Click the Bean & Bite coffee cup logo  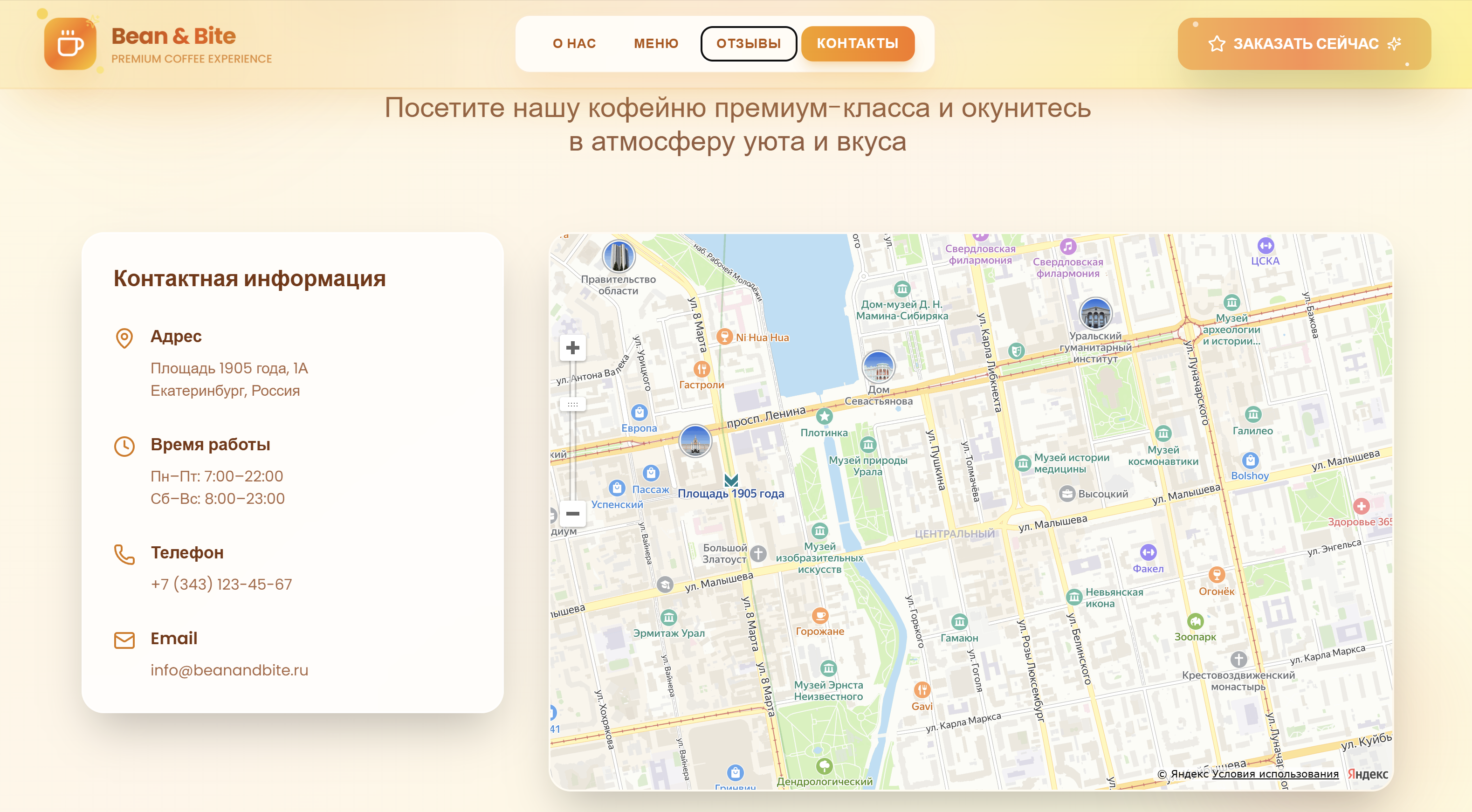[x=70, y=44]
